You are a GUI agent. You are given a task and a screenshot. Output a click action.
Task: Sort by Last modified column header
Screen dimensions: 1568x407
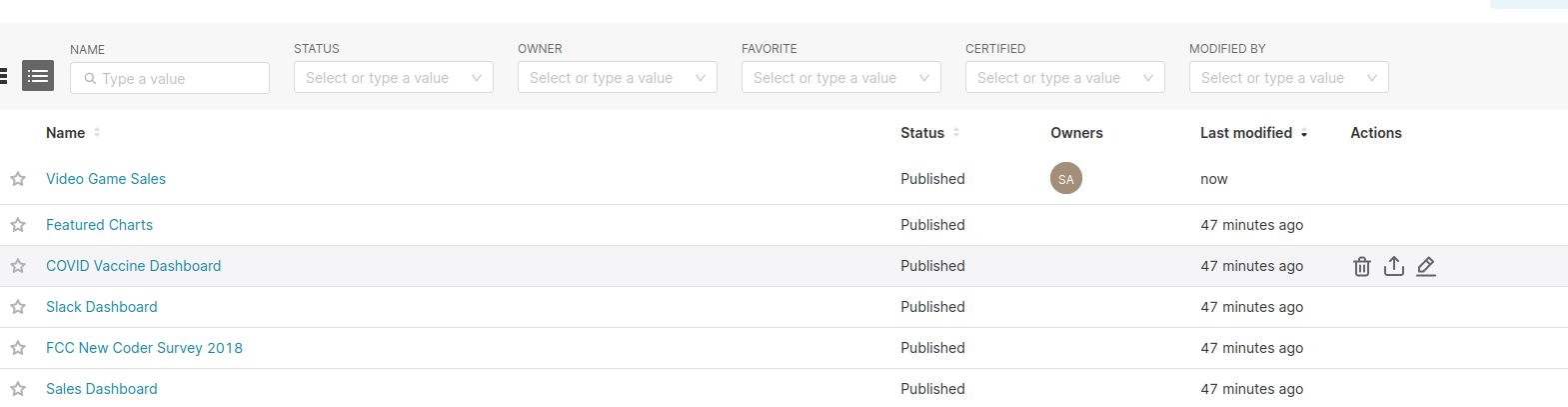coord(1254,133)
